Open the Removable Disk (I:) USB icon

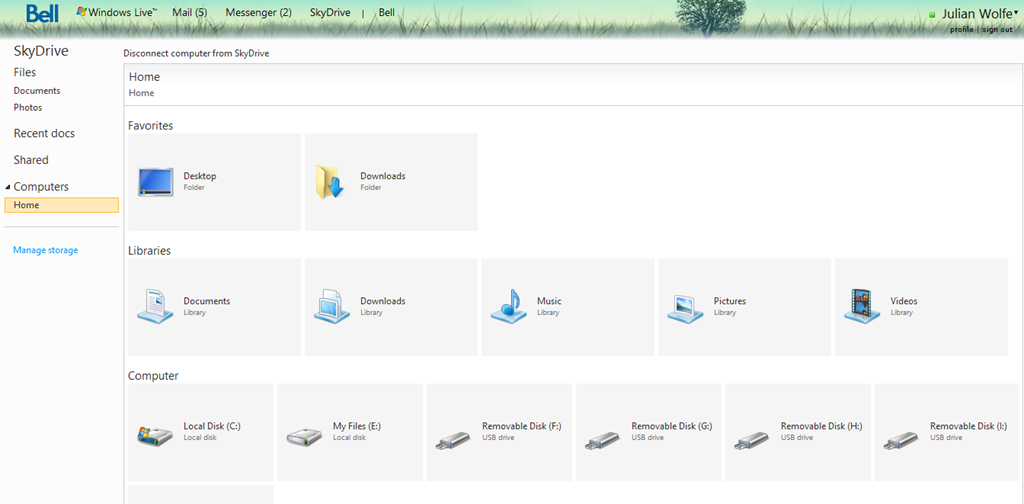pos(901,440)
